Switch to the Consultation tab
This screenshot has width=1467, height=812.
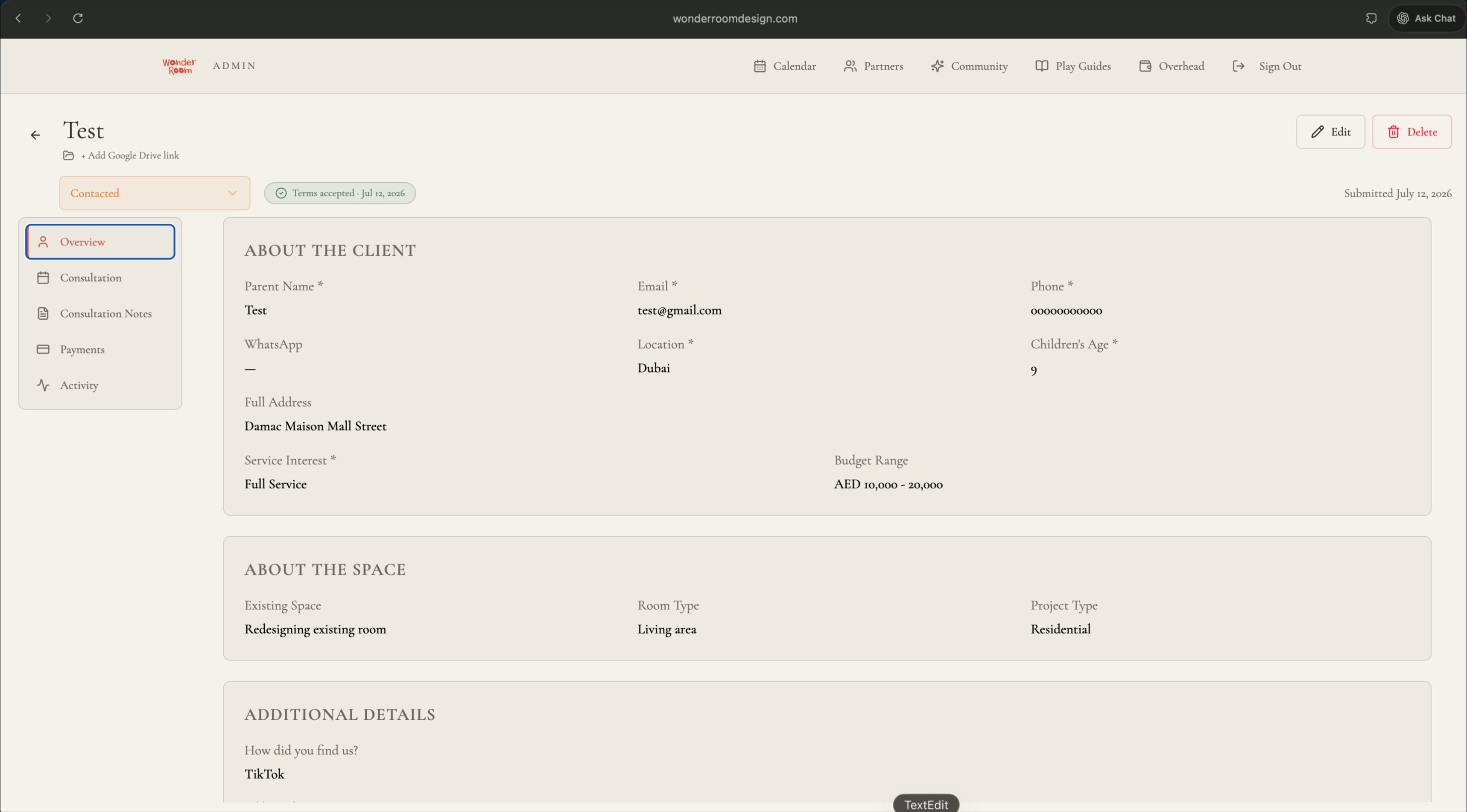point(100,278)
